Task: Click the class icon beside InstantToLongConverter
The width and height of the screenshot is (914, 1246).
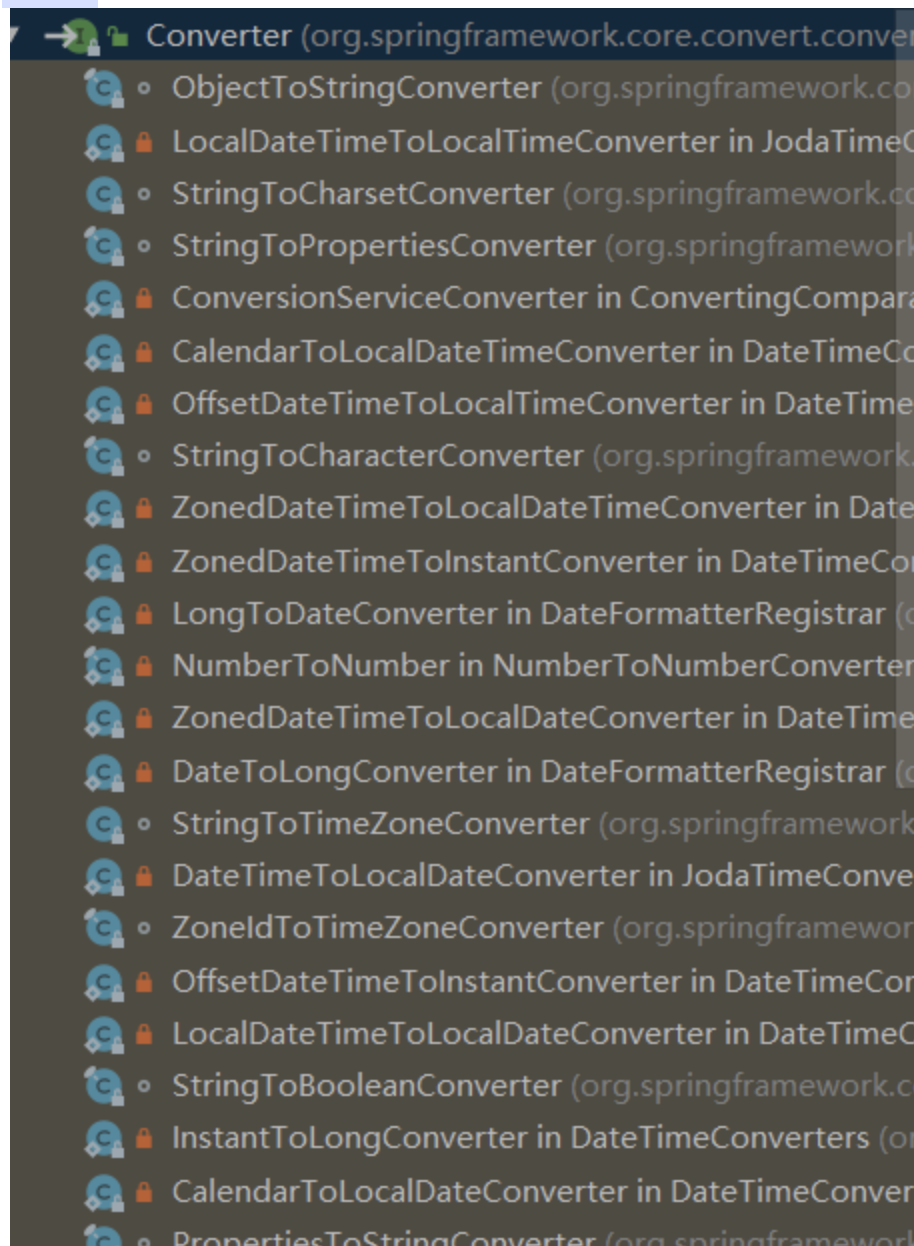Action: point(104,1139)
